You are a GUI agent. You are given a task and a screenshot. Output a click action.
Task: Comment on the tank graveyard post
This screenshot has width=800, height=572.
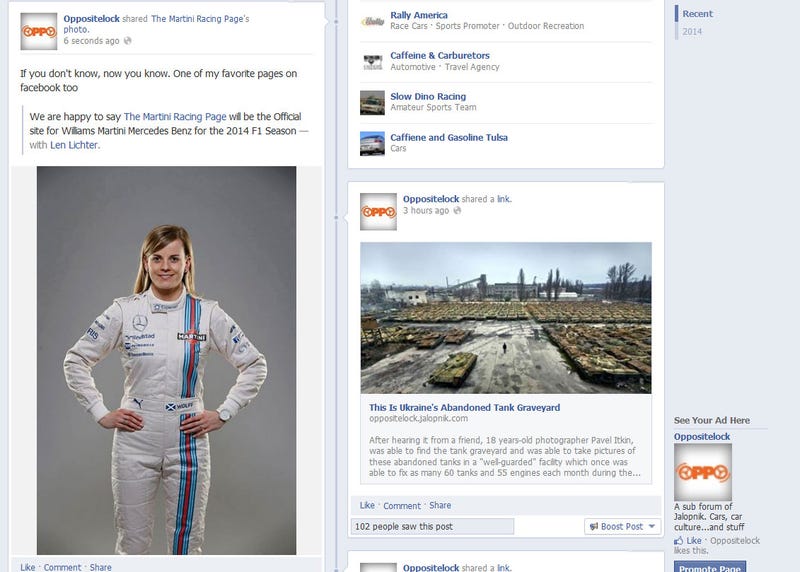click(402, 506)
